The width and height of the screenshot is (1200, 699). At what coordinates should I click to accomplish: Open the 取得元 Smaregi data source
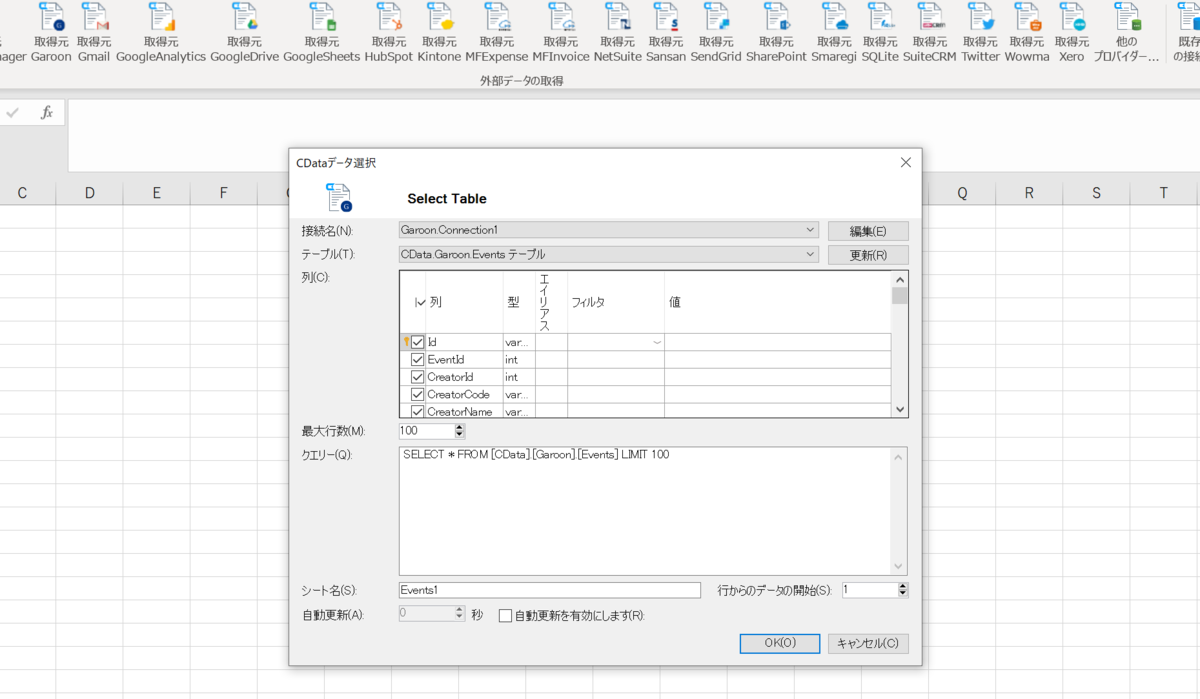[x=834, y=33]
